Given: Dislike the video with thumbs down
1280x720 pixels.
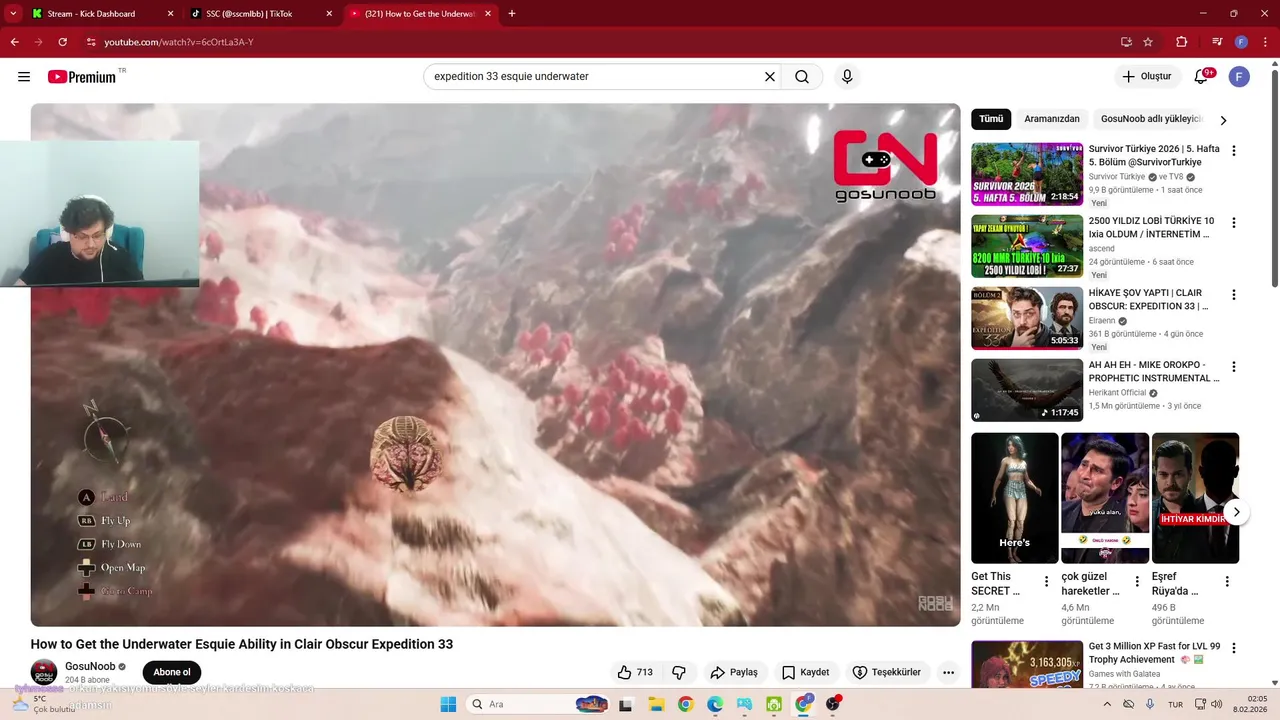Looking at the screenshot, I should 679,672.
